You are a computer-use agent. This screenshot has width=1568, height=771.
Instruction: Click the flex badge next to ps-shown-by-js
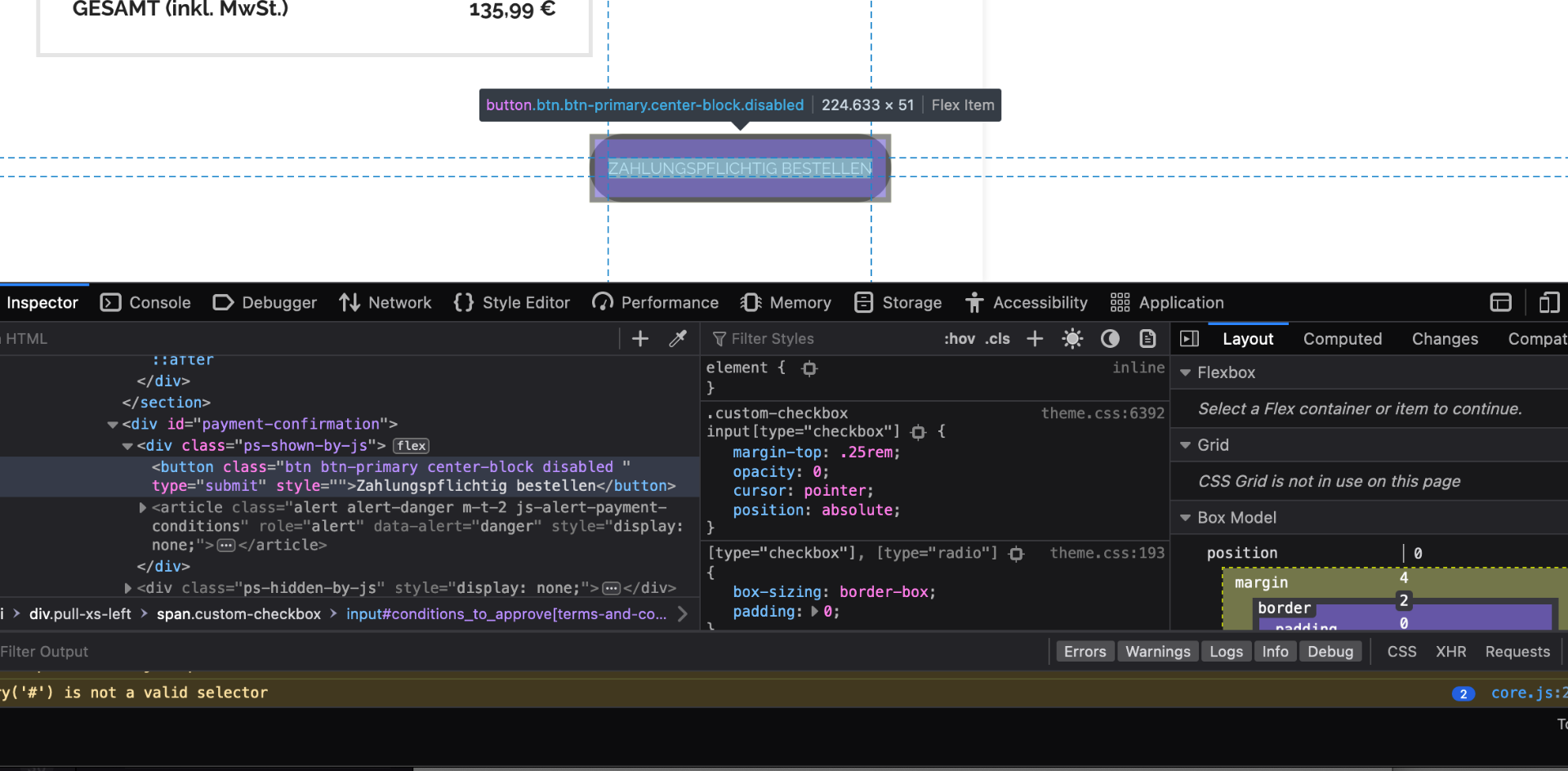[x=411, y=446]
